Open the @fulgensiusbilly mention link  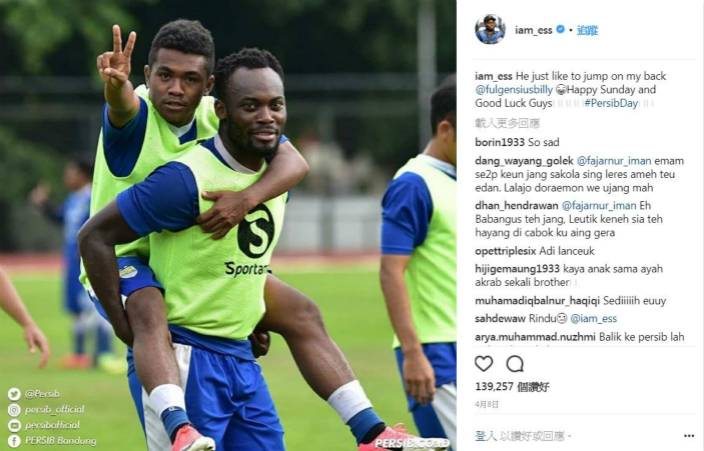514,89
